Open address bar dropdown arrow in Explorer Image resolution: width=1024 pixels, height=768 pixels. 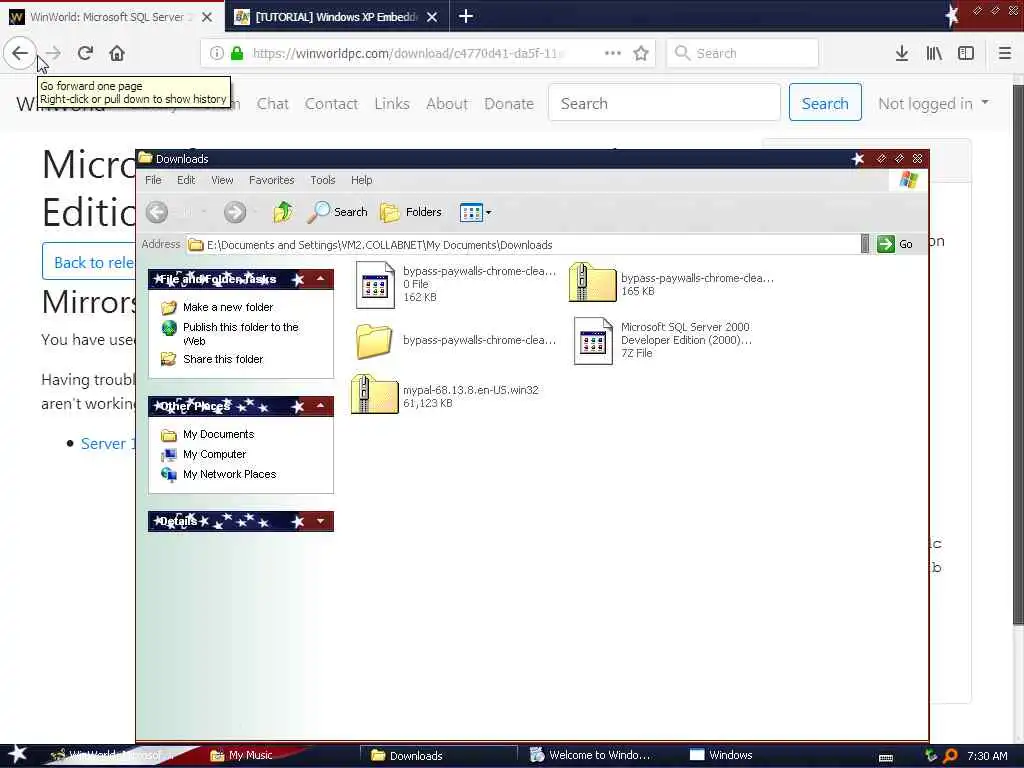[865, 244]
